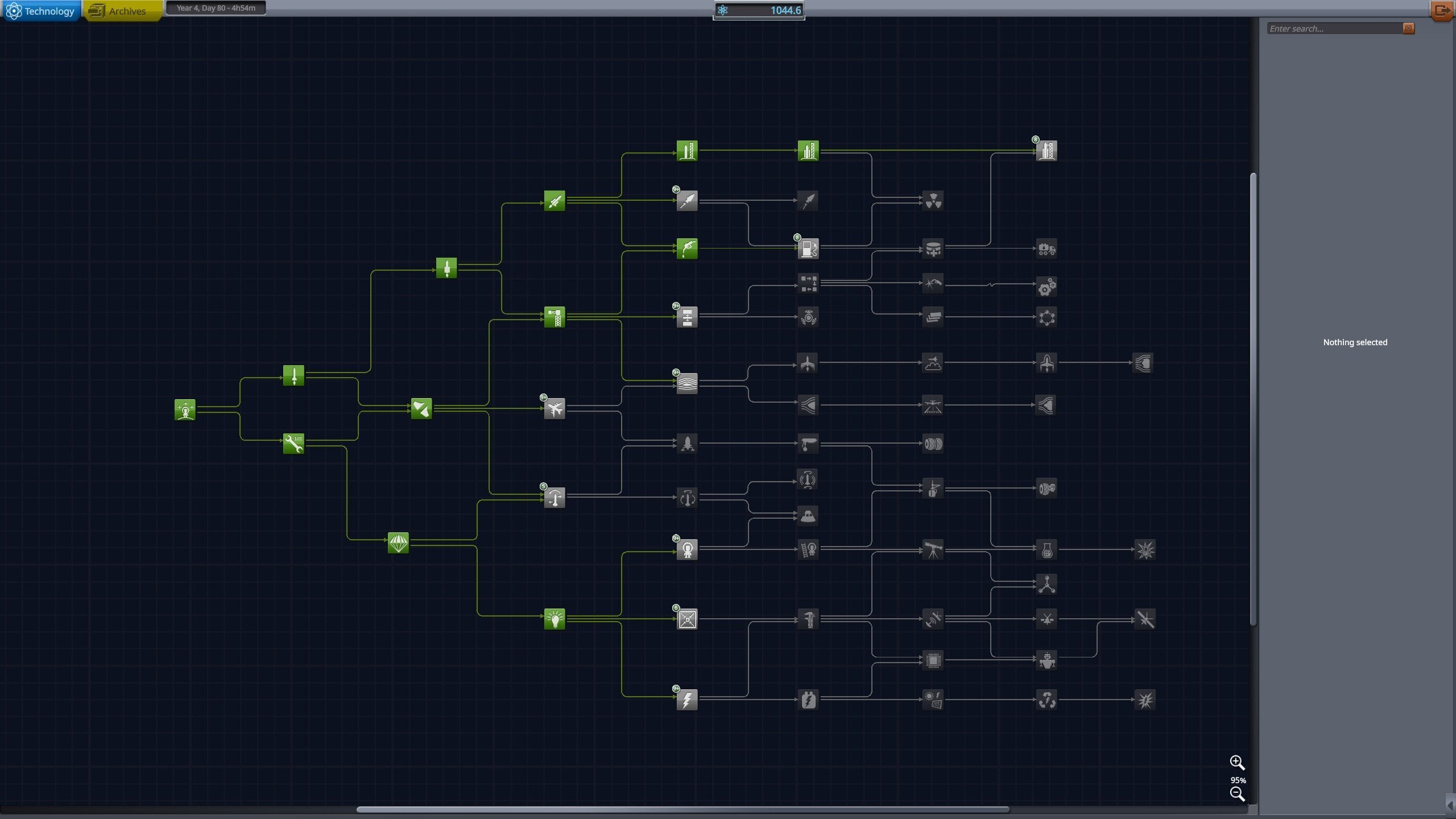Select the grey Flight Control node
The width and height of the screenshot is (1456, 819).
555,497
